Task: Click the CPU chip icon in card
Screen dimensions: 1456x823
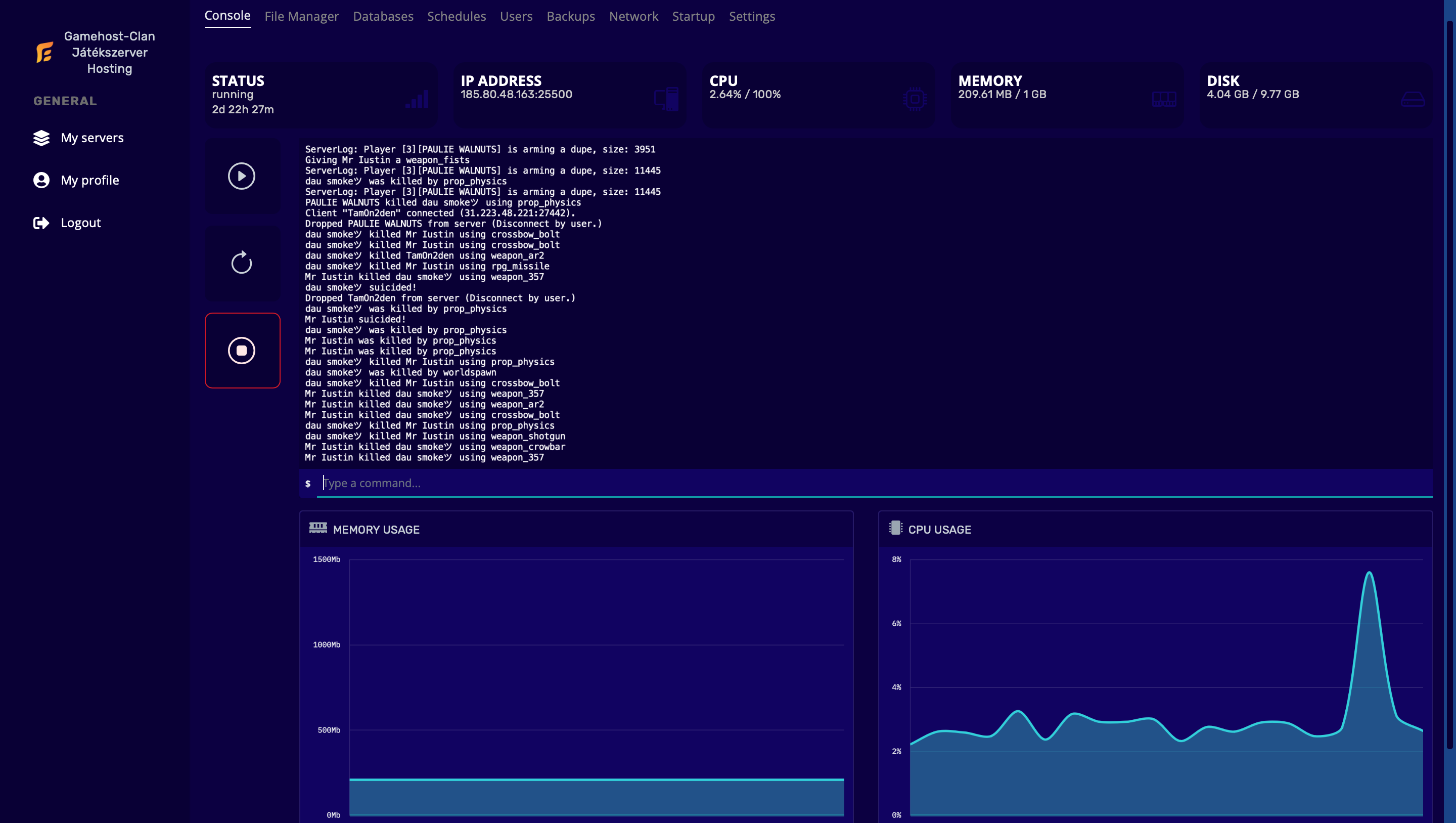Action: (x=915, y=100)
